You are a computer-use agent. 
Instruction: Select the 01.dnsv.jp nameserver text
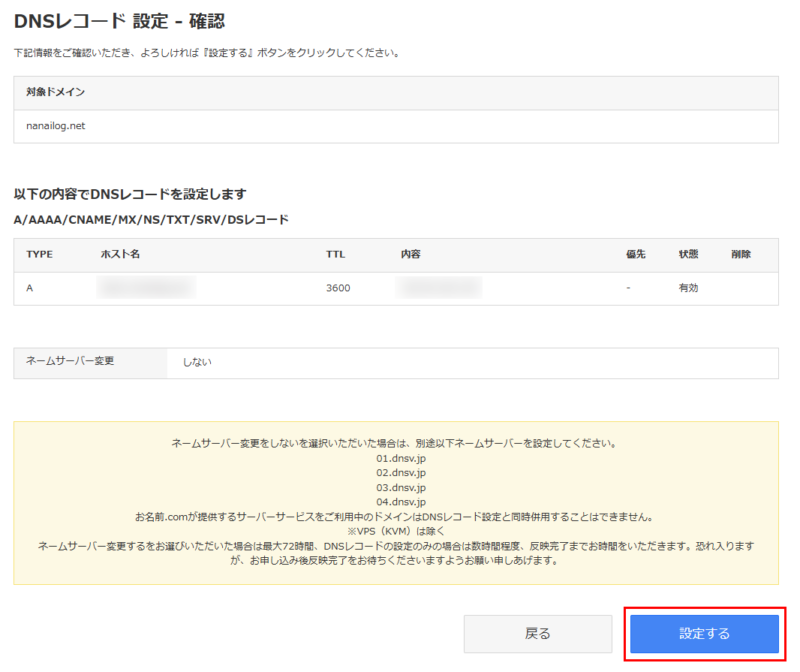click(401, 458)
